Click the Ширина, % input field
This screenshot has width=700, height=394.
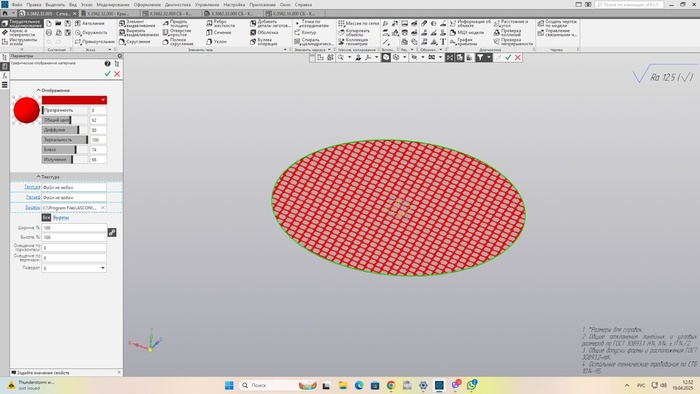(x=74, y=228)
